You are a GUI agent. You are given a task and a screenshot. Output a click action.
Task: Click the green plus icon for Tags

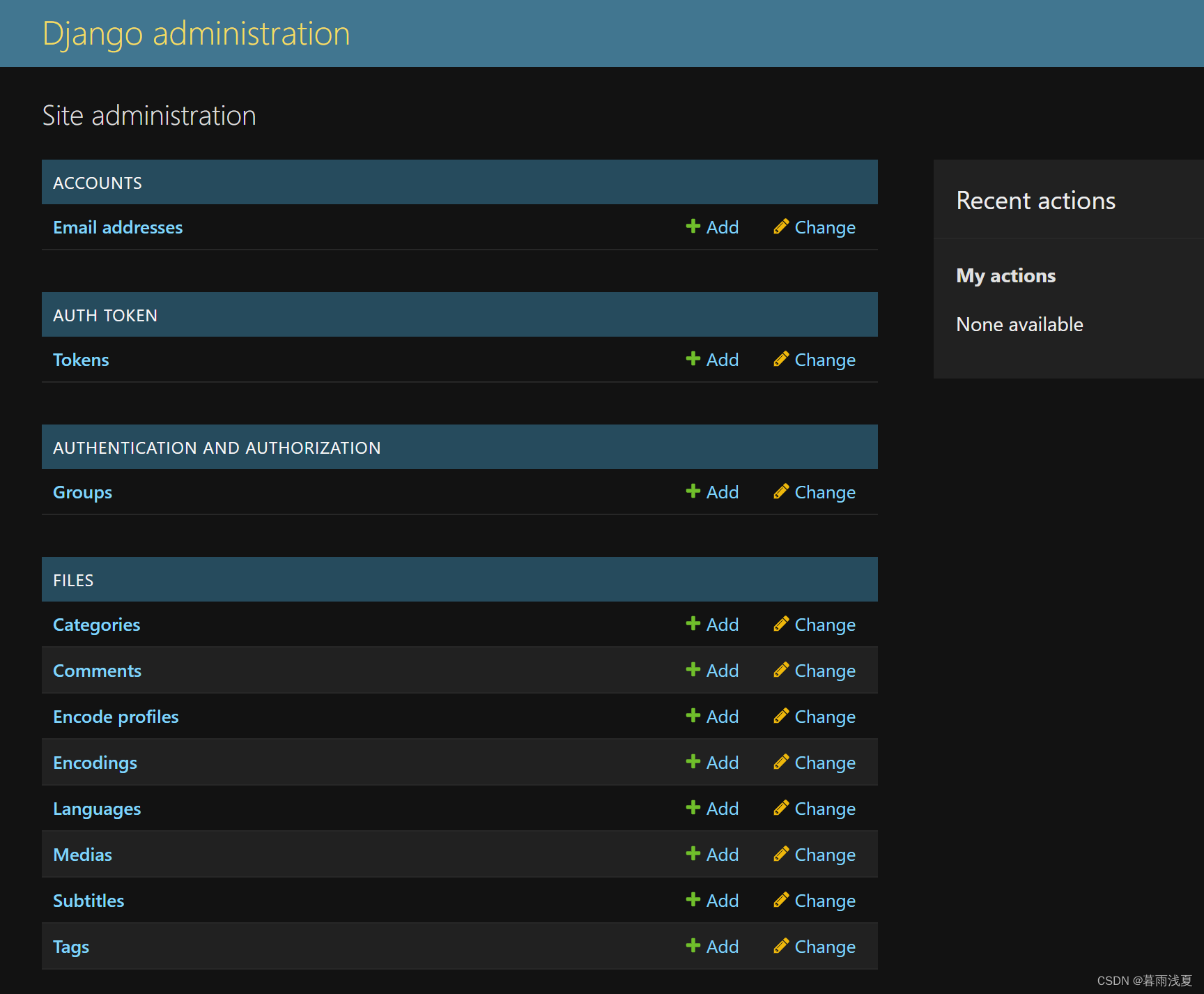[693, 945]
